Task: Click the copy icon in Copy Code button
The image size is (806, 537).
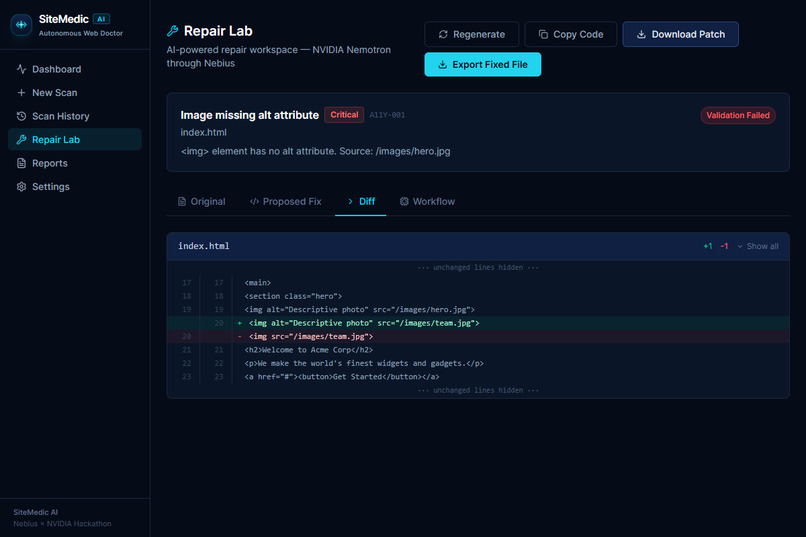Action: [543, 34]
